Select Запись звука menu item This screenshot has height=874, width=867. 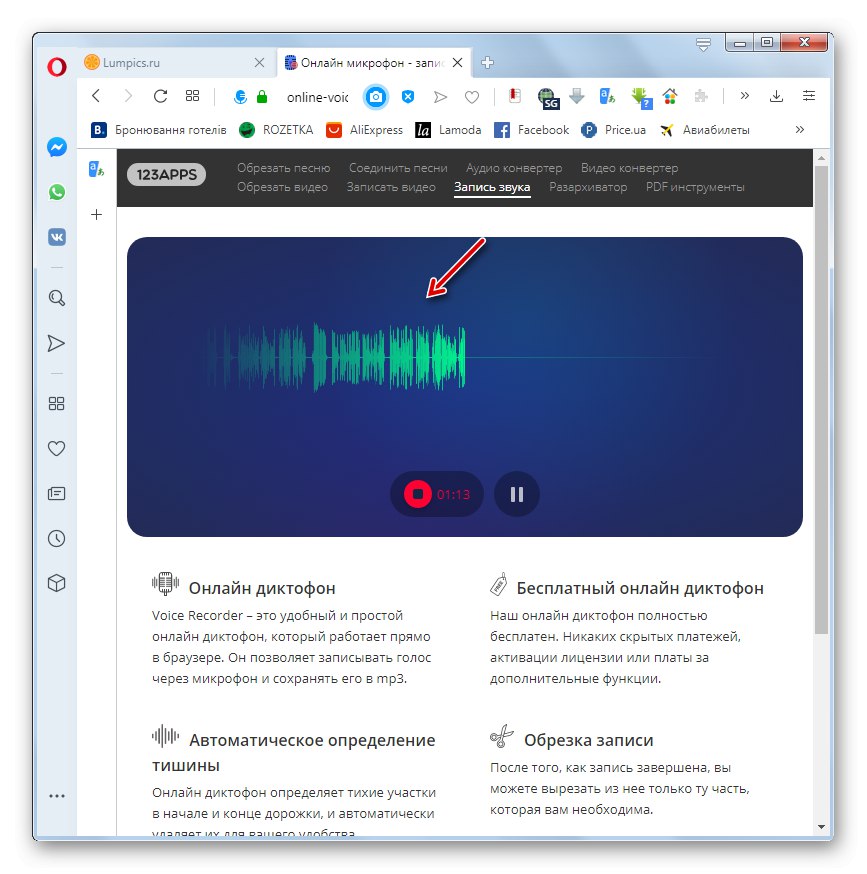click(492, 187)
